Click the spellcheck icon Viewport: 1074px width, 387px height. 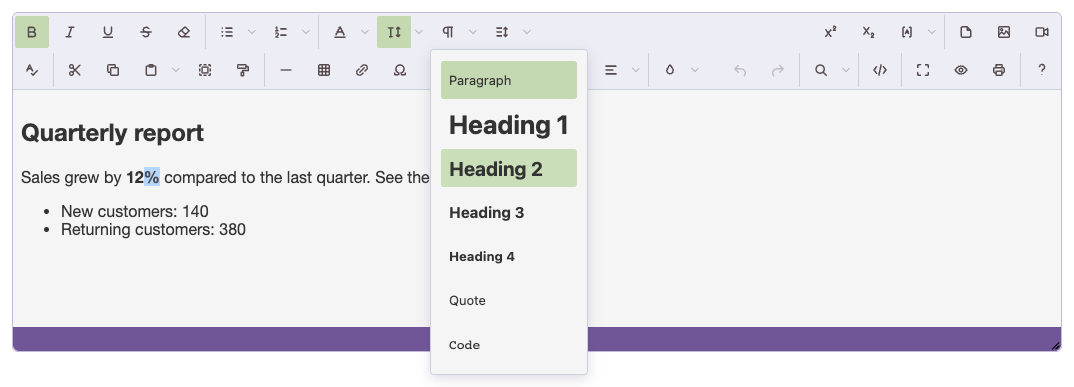pyautogui.click(x=32, y=70)
